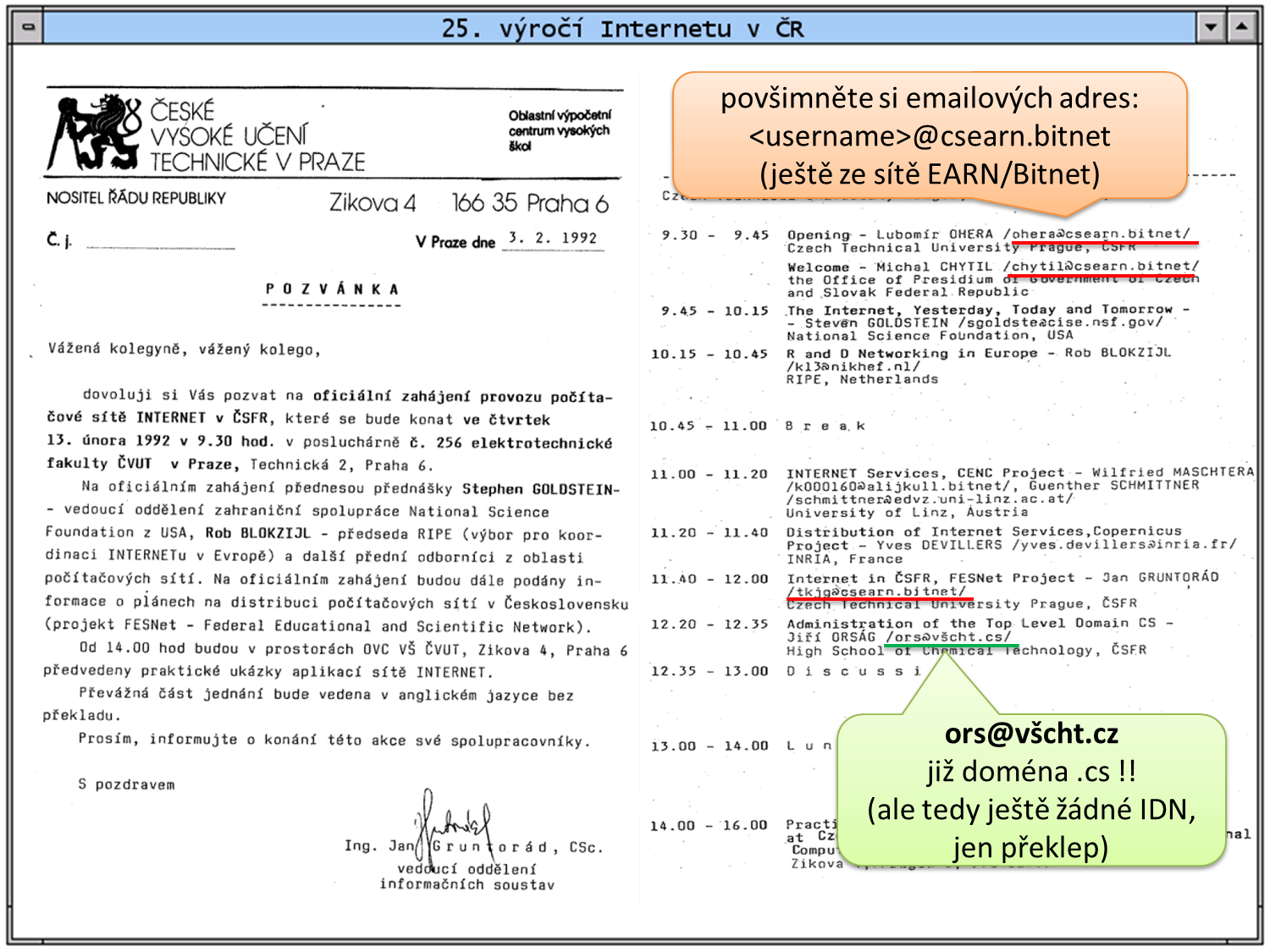Click "vedoucí oddělení informačních soustav" text
1270x952 pixels.
pyautogui.click(x=467, y=877)
